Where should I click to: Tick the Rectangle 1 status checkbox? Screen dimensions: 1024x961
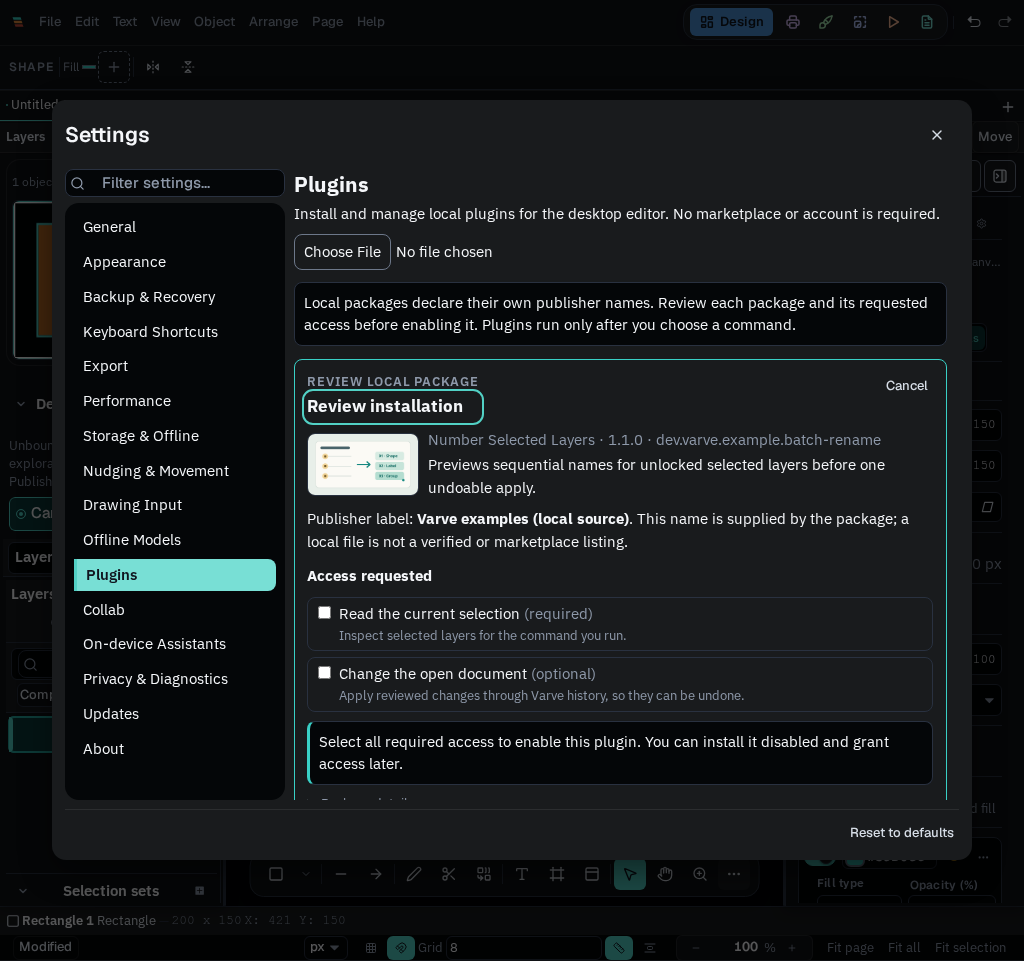coord(12,921)
